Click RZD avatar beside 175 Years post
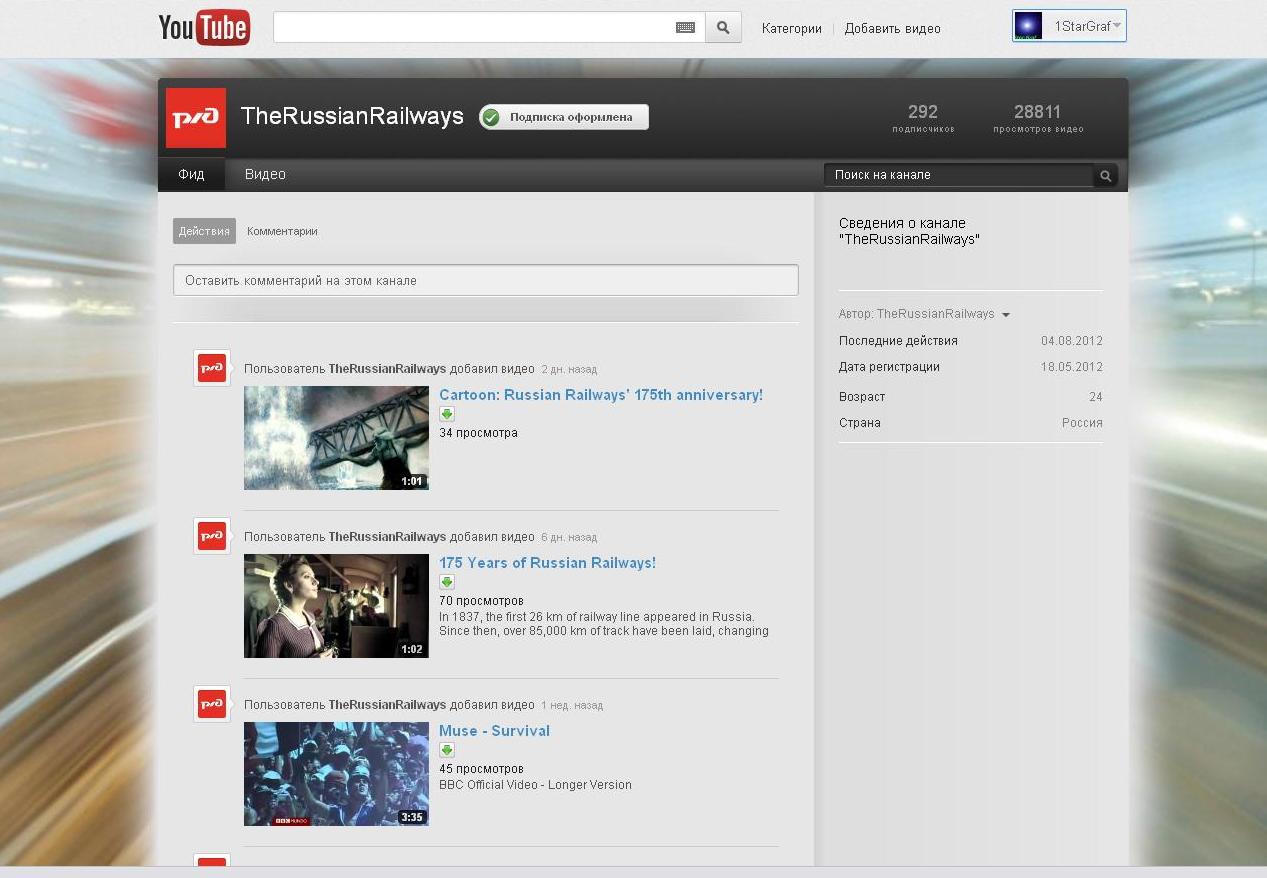1267x878 pixels. (212, 536)
